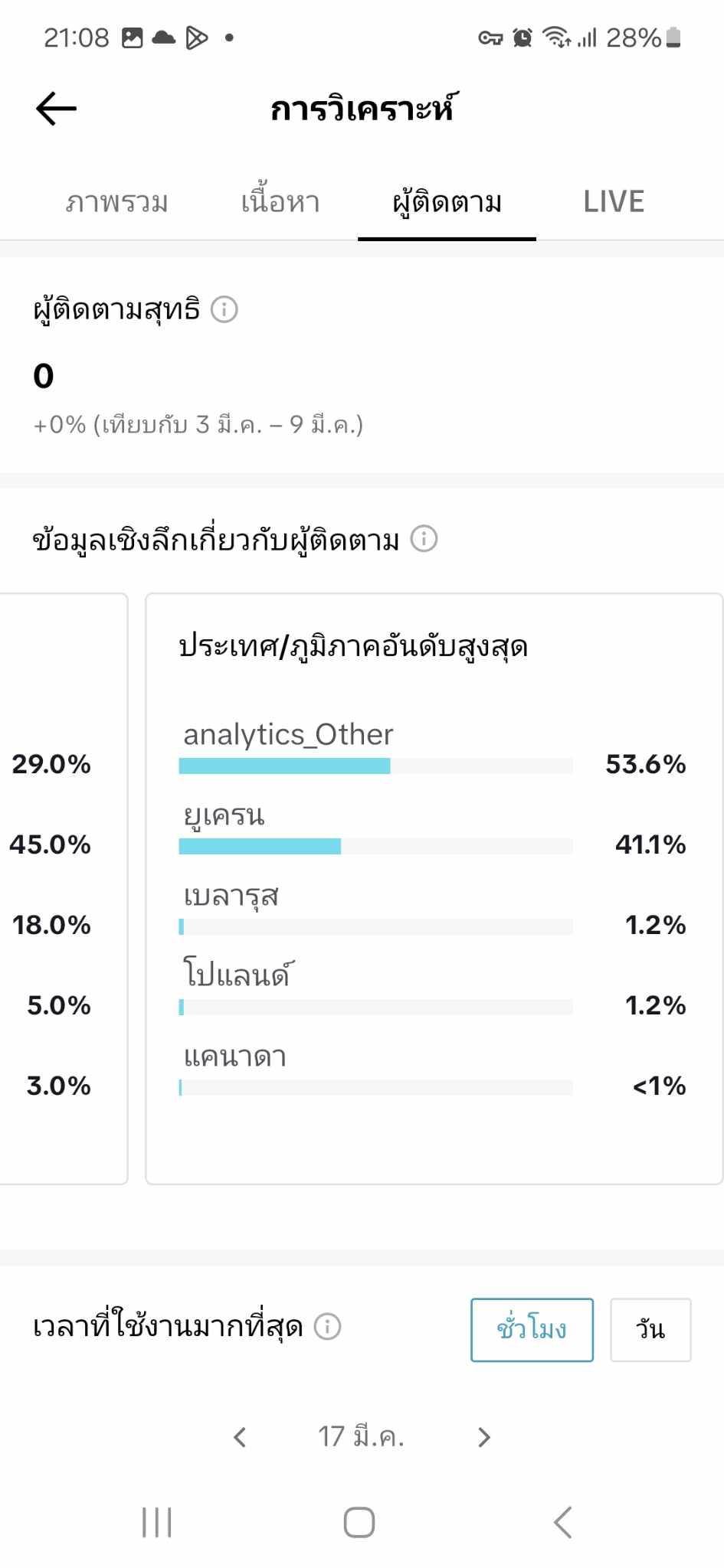Open info icon beside เวลาที่ใช้งานมากที่สุด
This screenshot has height=1568, width=724.
point(327,1326)
